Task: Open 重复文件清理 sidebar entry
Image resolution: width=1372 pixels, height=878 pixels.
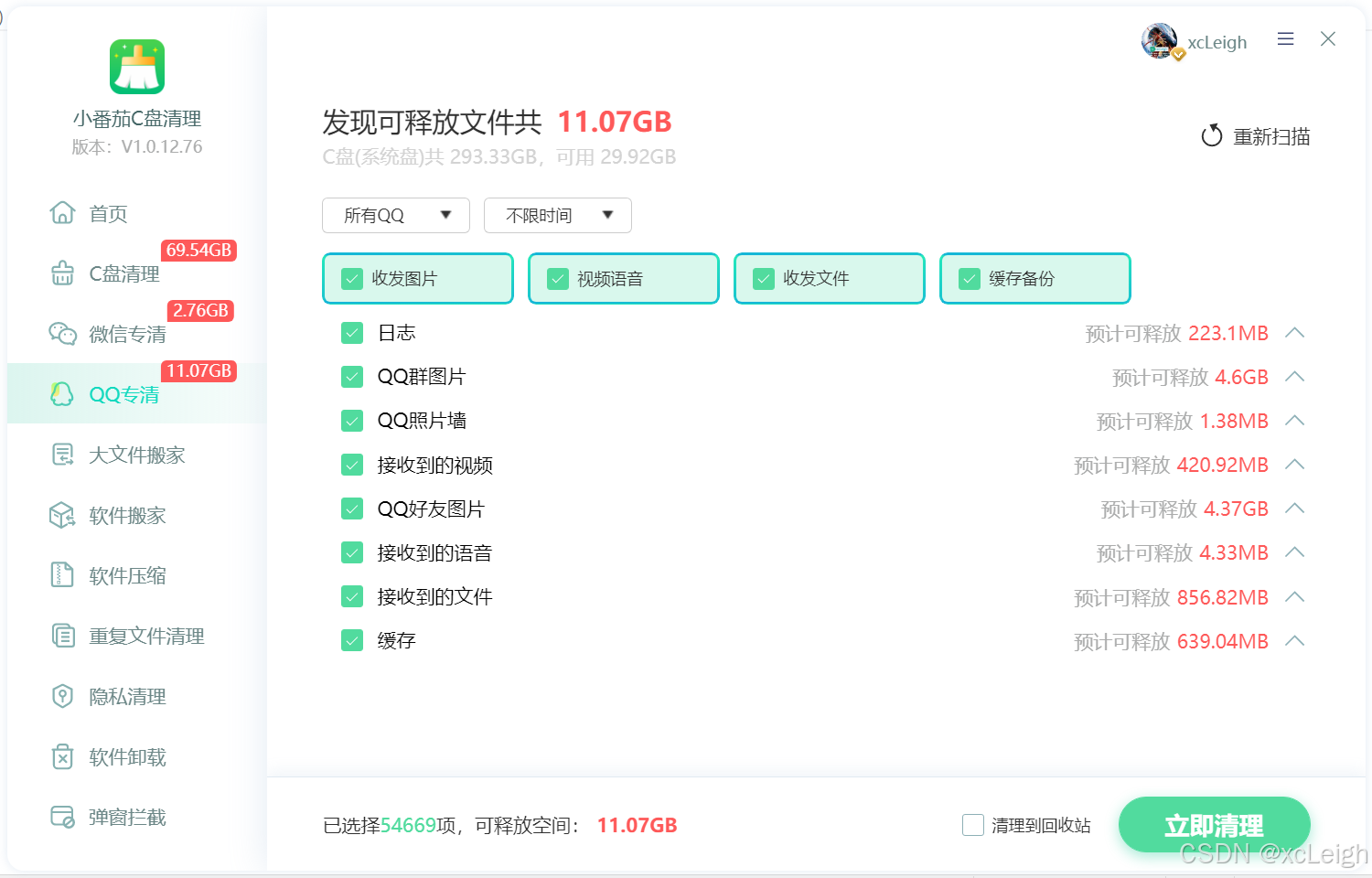Action: (137, 636)
